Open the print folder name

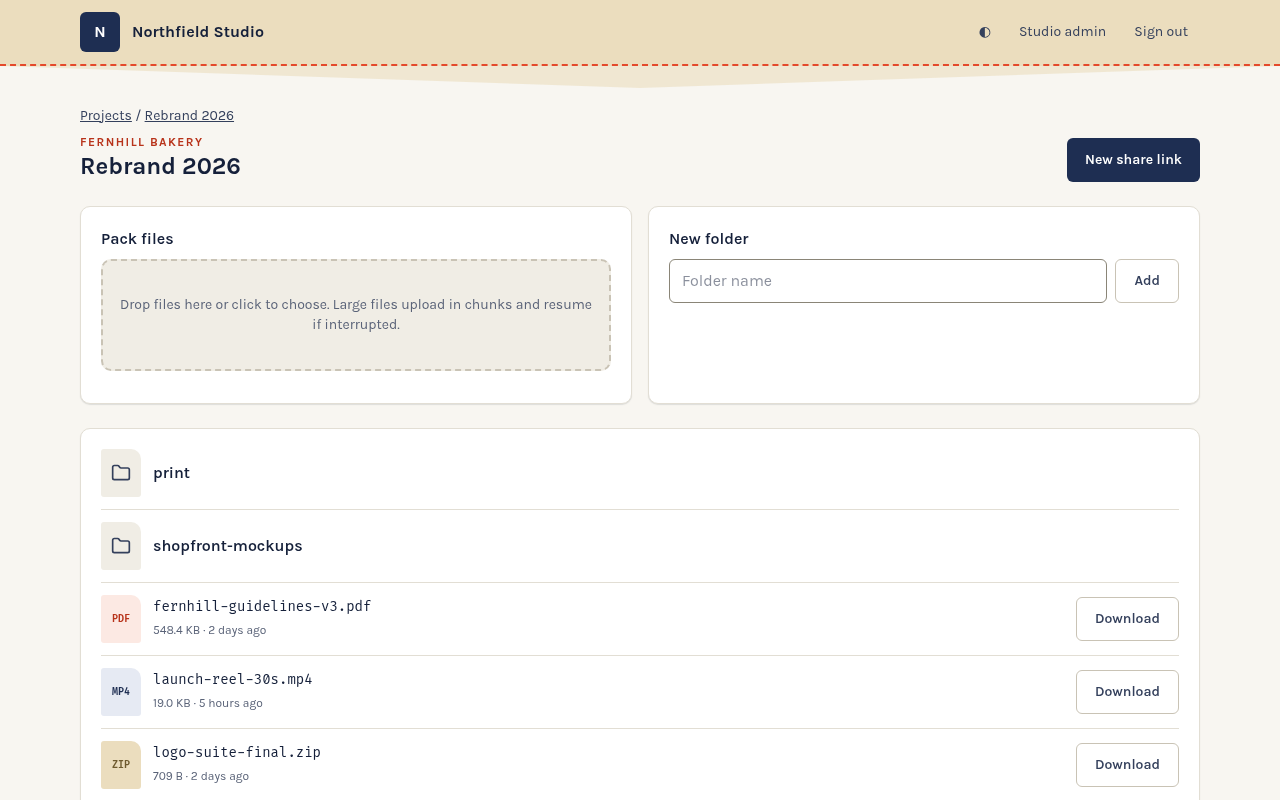(171, 473)
